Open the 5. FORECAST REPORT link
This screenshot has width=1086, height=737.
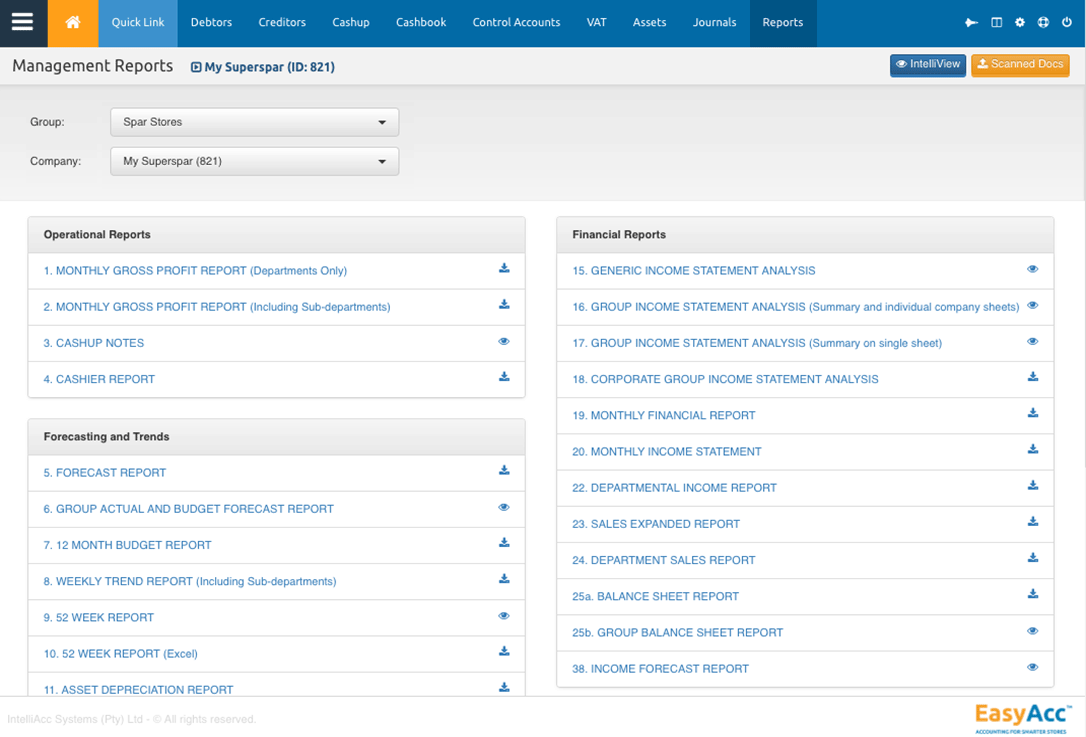[105, 472]
